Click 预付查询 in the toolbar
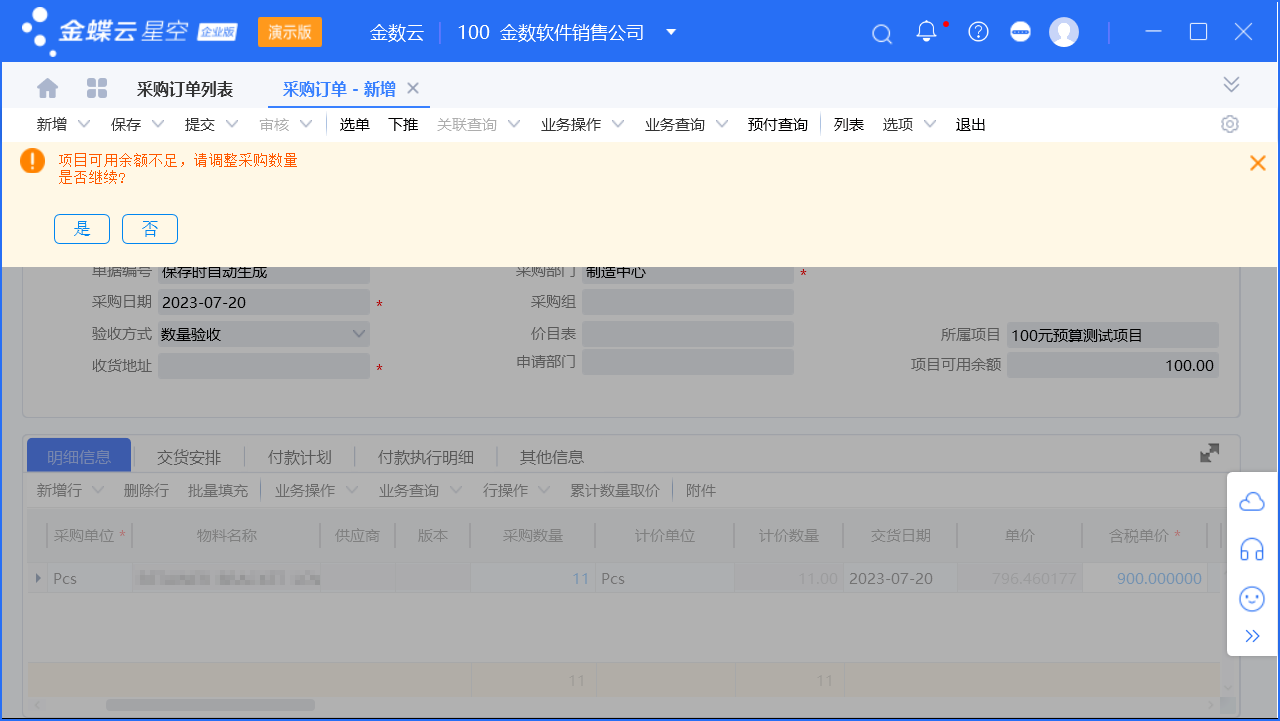This screenshot has width=1280, height=721. pyautogui.click(x=778, y=124)
